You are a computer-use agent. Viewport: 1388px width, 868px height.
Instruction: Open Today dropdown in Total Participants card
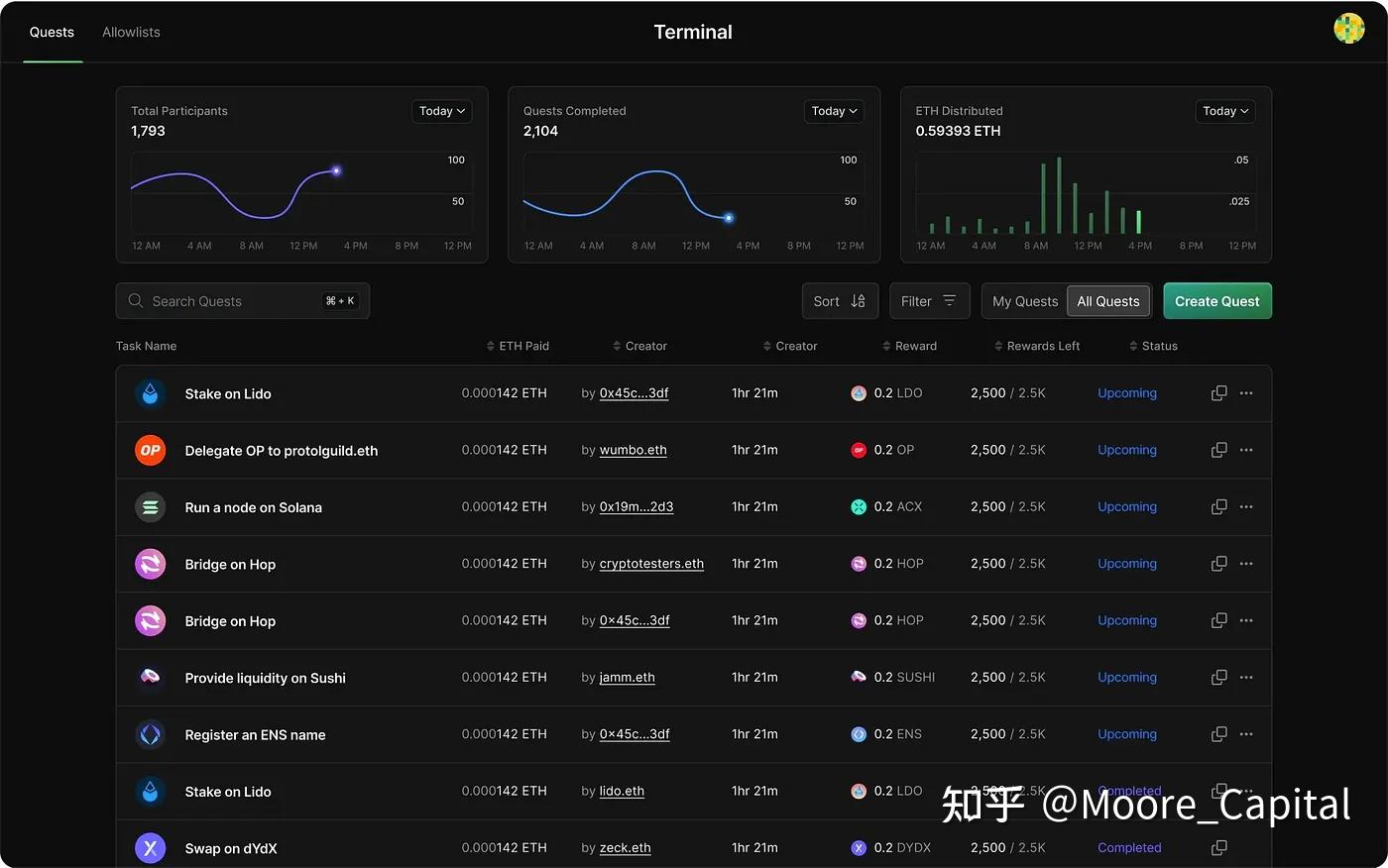click(441, 111)
